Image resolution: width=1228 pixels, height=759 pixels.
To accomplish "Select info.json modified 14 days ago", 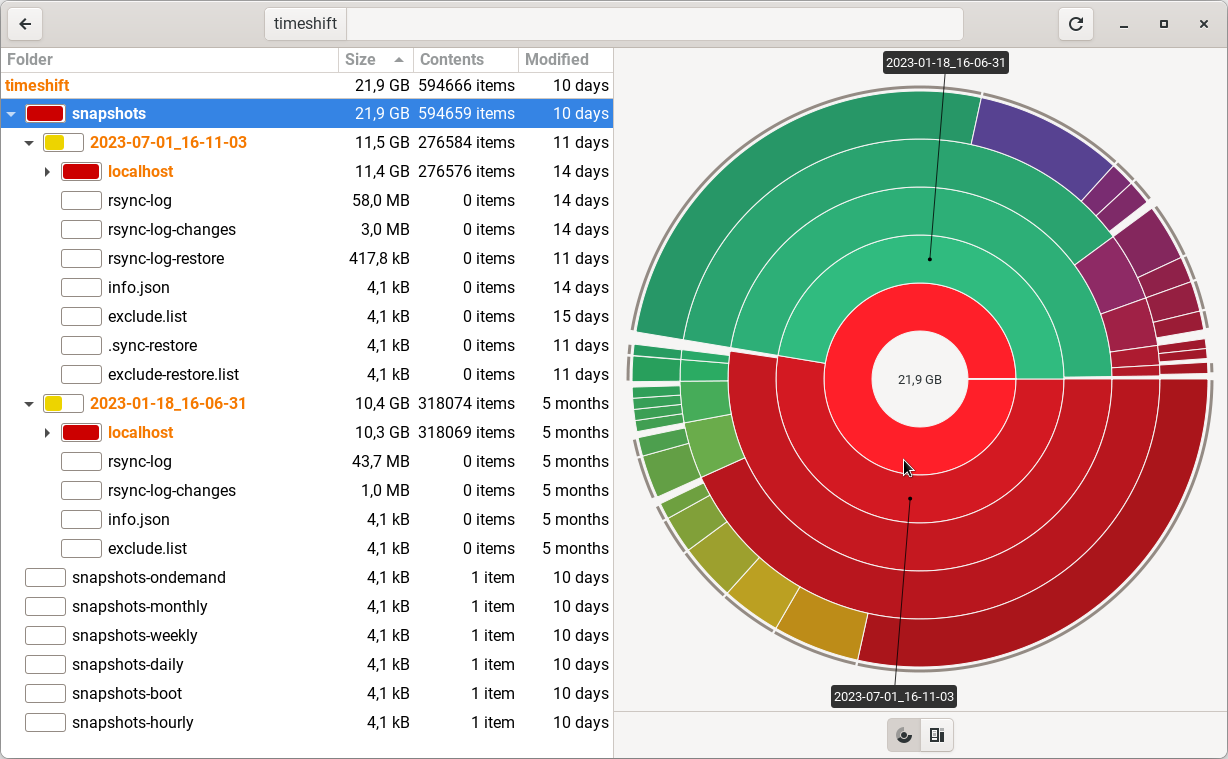I will click(x=306, y=288).
